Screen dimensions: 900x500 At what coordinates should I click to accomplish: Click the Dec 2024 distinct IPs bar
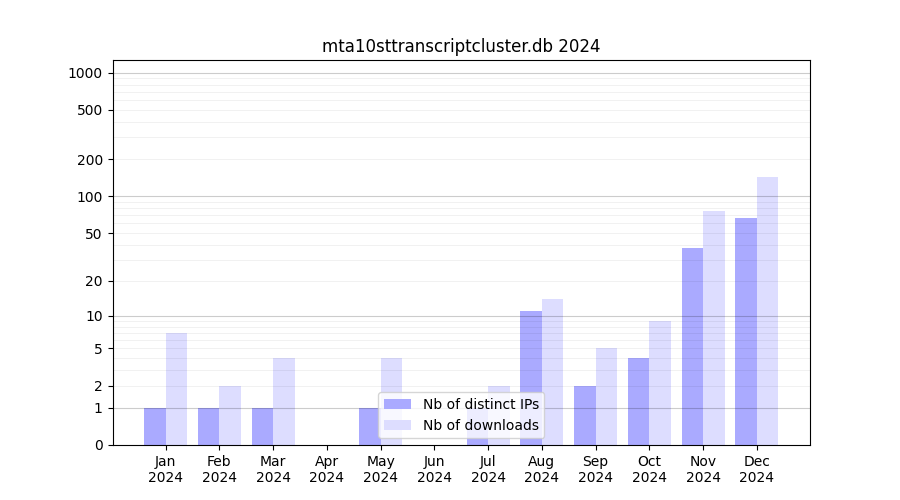[746, 330]
